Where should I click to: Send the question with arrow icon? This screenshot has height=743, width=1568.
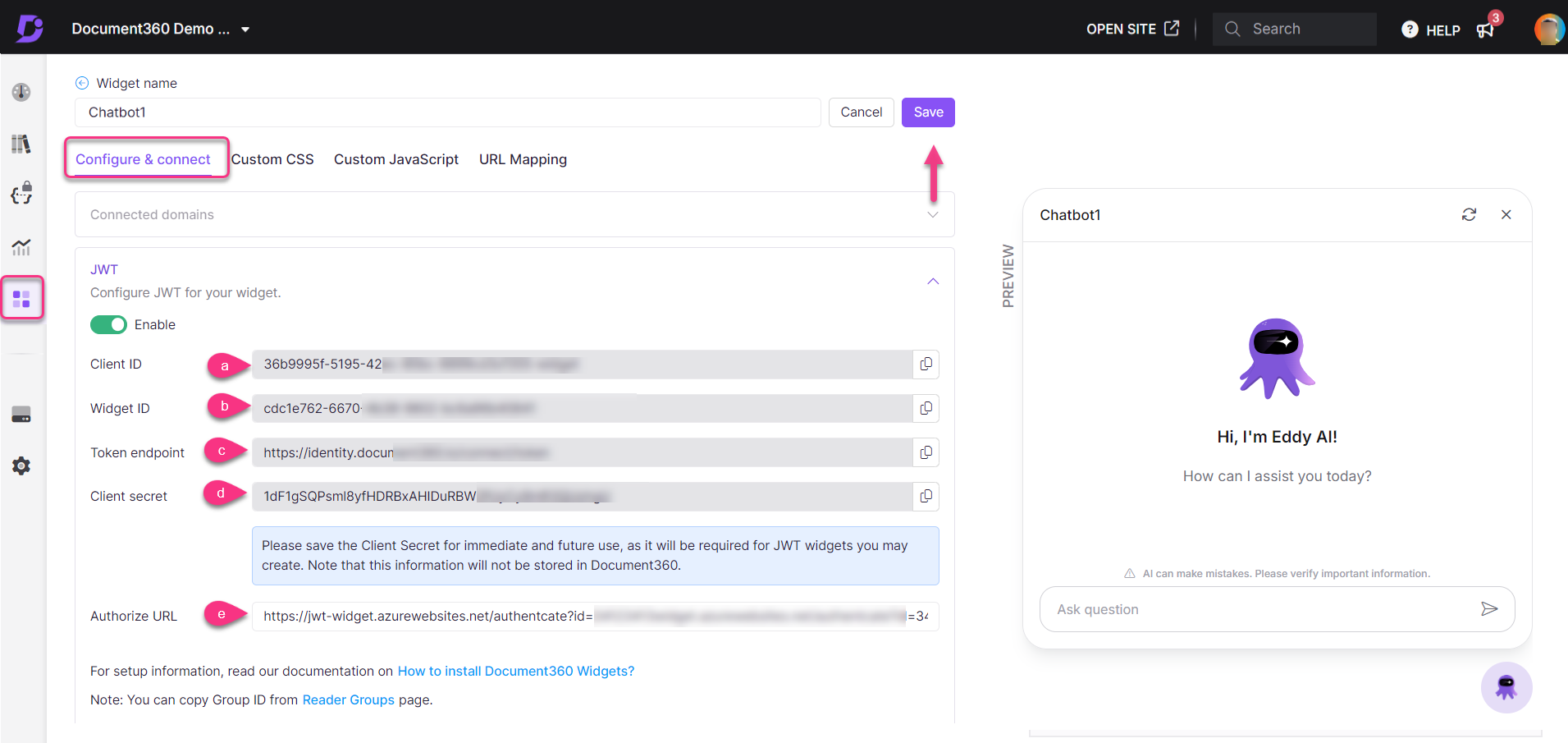coord(1489,608)
